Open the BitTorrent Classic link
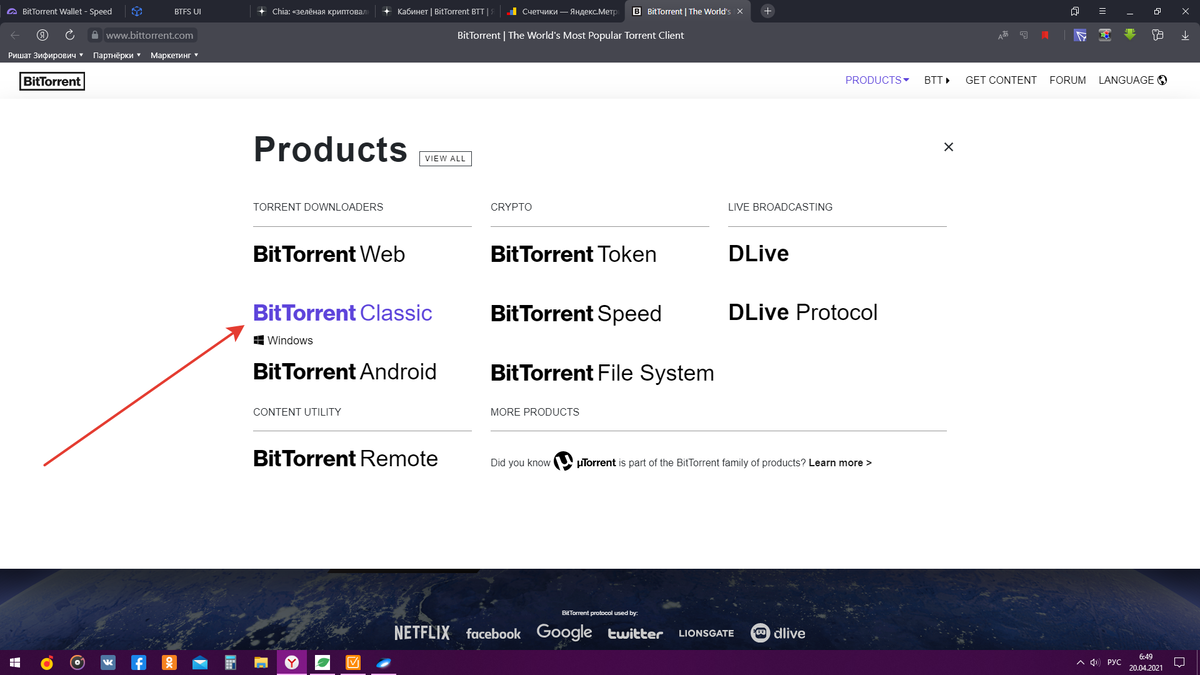Viewport: 1200px width, 675px height. tap(342, 313)
